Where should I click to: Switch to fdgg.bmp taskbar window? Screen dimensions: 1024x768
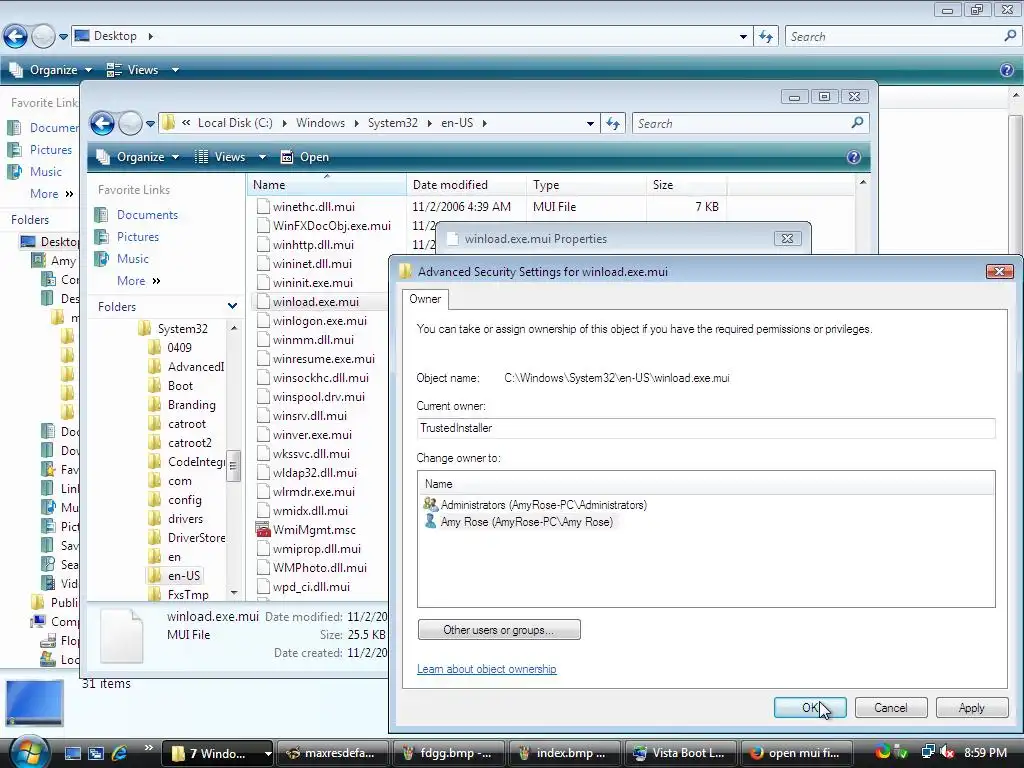(449, 753)
